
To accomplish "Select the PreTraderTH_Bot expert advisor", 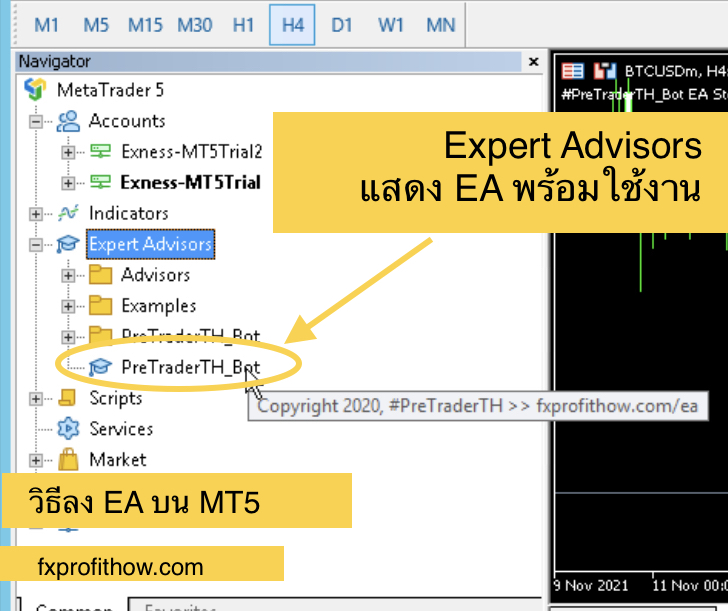I will (x=190, y=367).
